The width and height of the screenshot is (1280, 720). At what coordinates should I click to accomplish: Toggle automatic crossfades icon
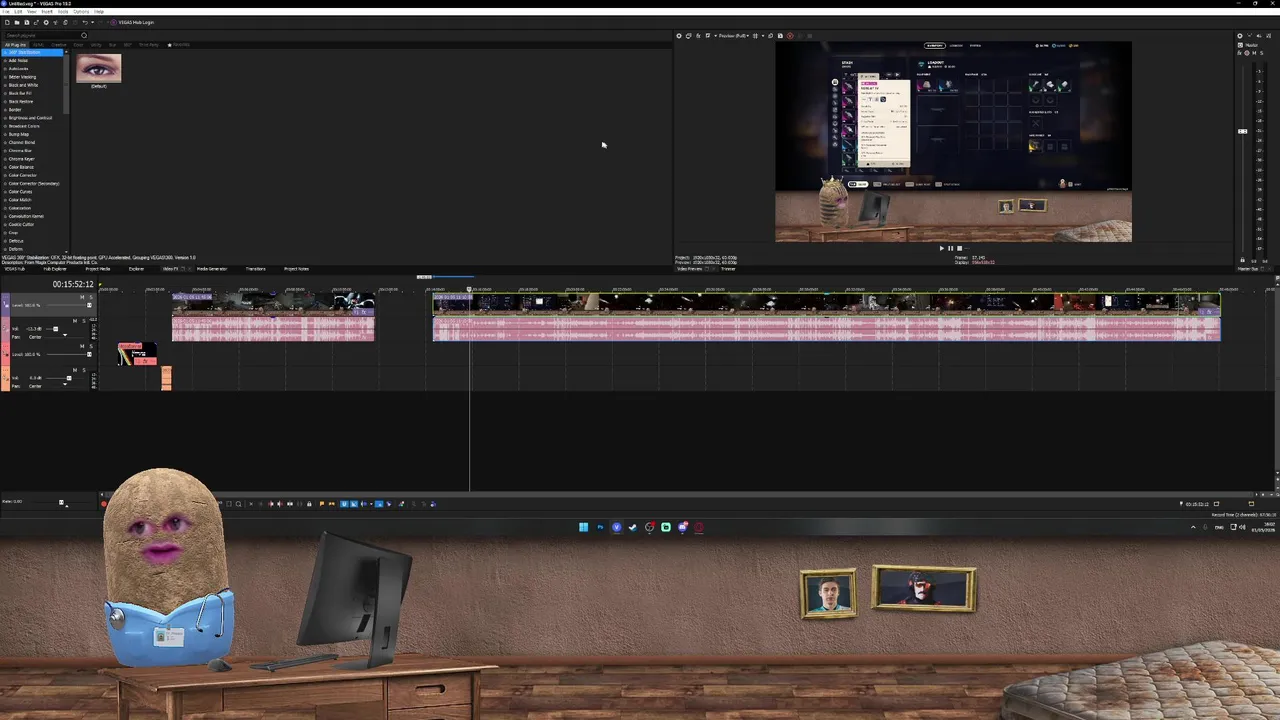click(x=353, y=504)
